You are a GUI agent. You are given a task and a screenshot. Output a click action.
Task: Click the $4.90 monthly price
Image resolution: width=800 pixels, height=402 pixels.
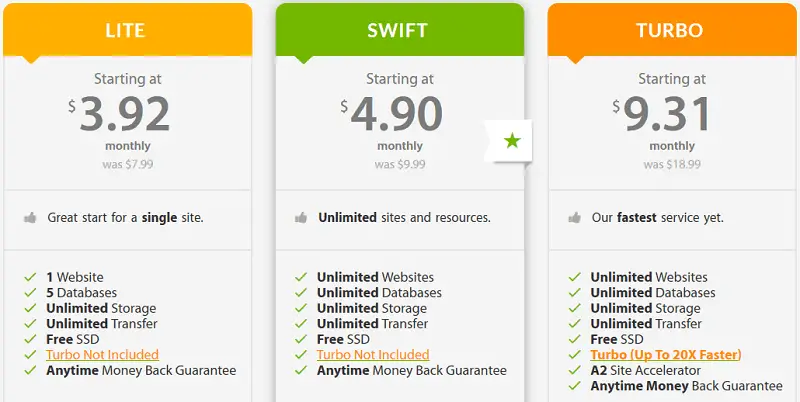tap(391, 115)
